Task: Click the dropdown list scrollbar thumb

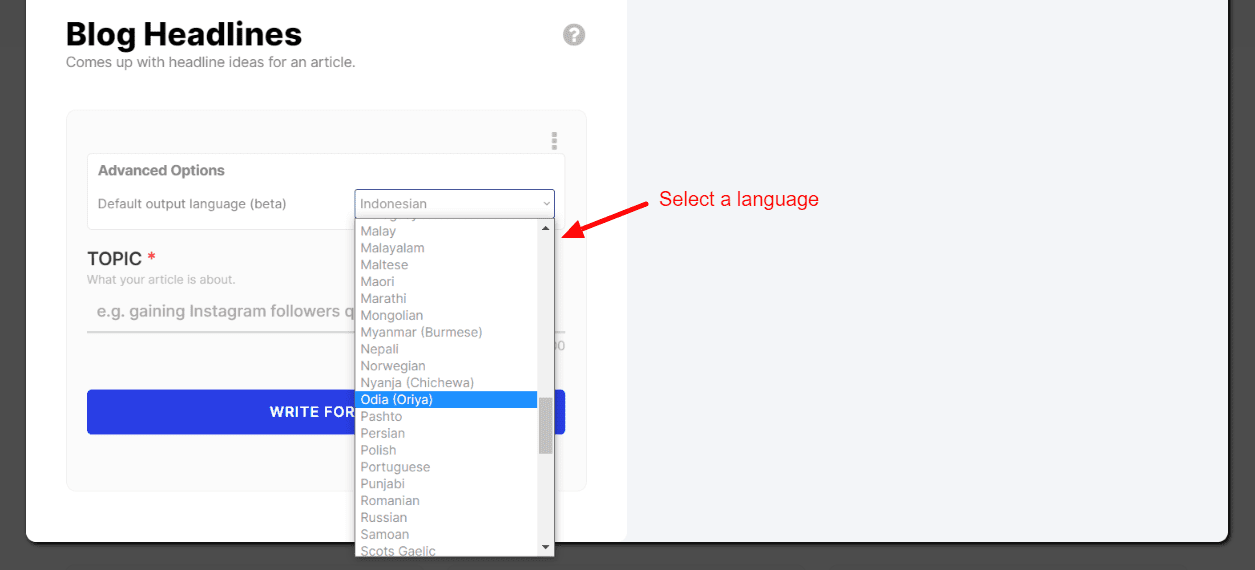Action: click(545, 425)
